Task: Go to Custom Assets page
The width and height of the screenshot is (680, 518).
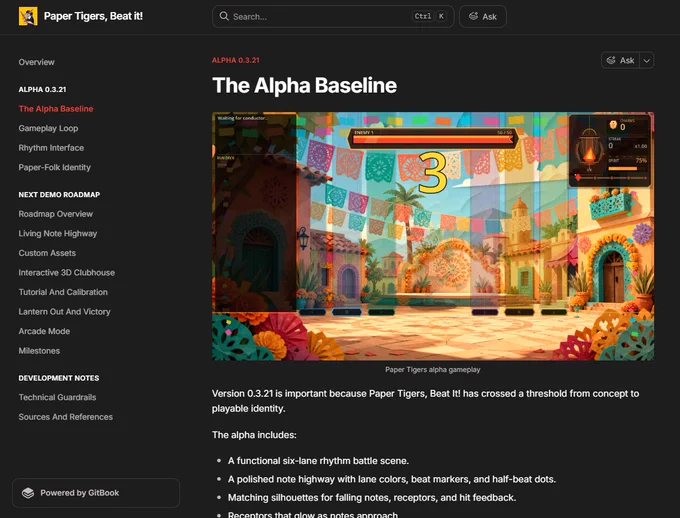Action: (47, 253)
